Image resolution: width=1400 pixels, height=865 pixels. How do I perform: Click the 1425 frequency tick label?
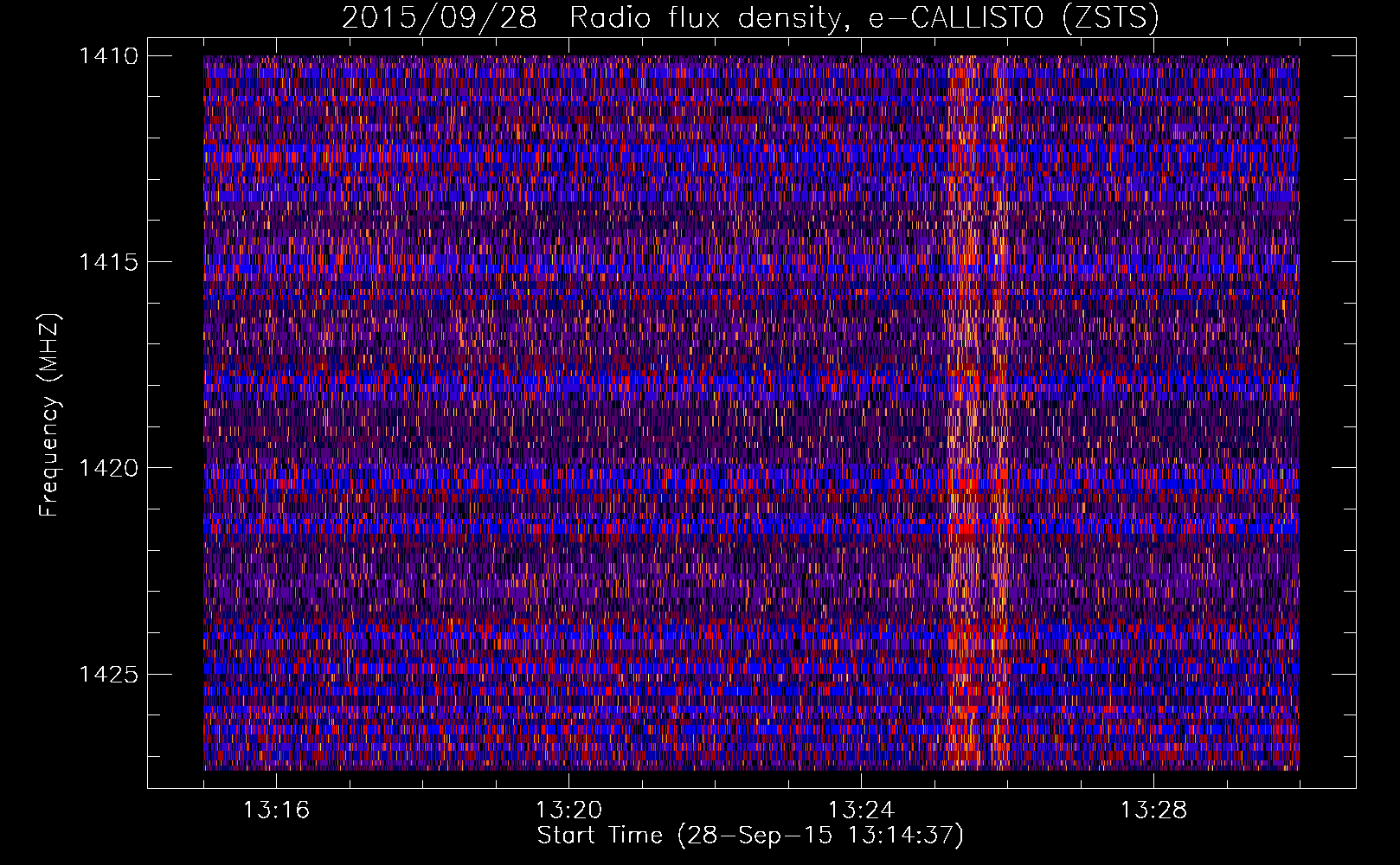pyautogui.click(x=108, y=674)
